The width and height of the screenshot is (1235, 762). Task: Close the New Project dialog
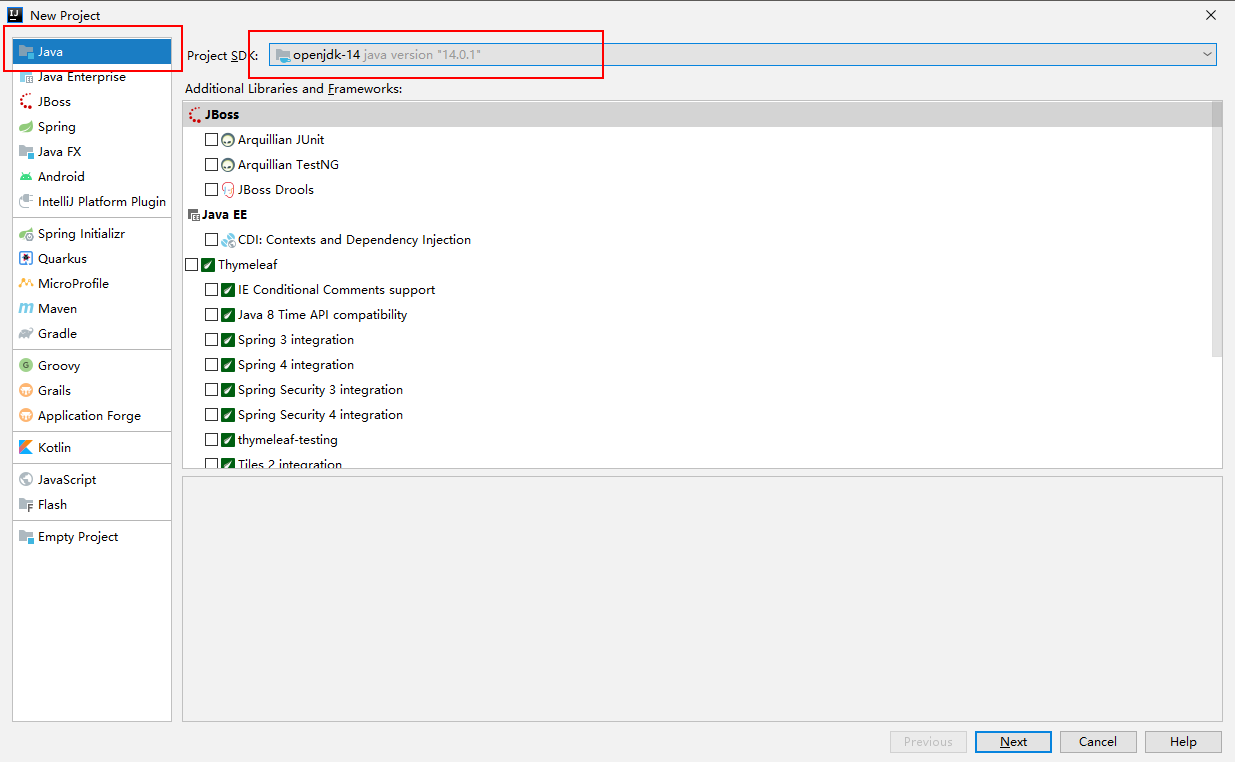[x=1211, y=15]
